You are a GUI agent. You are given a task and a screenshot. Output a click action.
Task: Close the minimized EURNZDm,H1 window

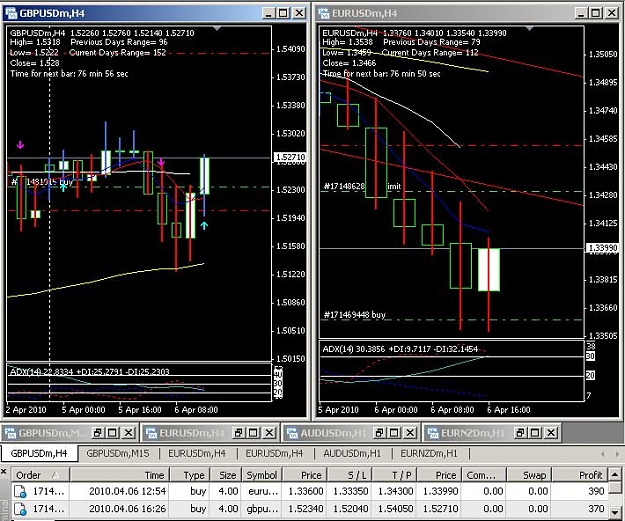(x=551, y=433)
